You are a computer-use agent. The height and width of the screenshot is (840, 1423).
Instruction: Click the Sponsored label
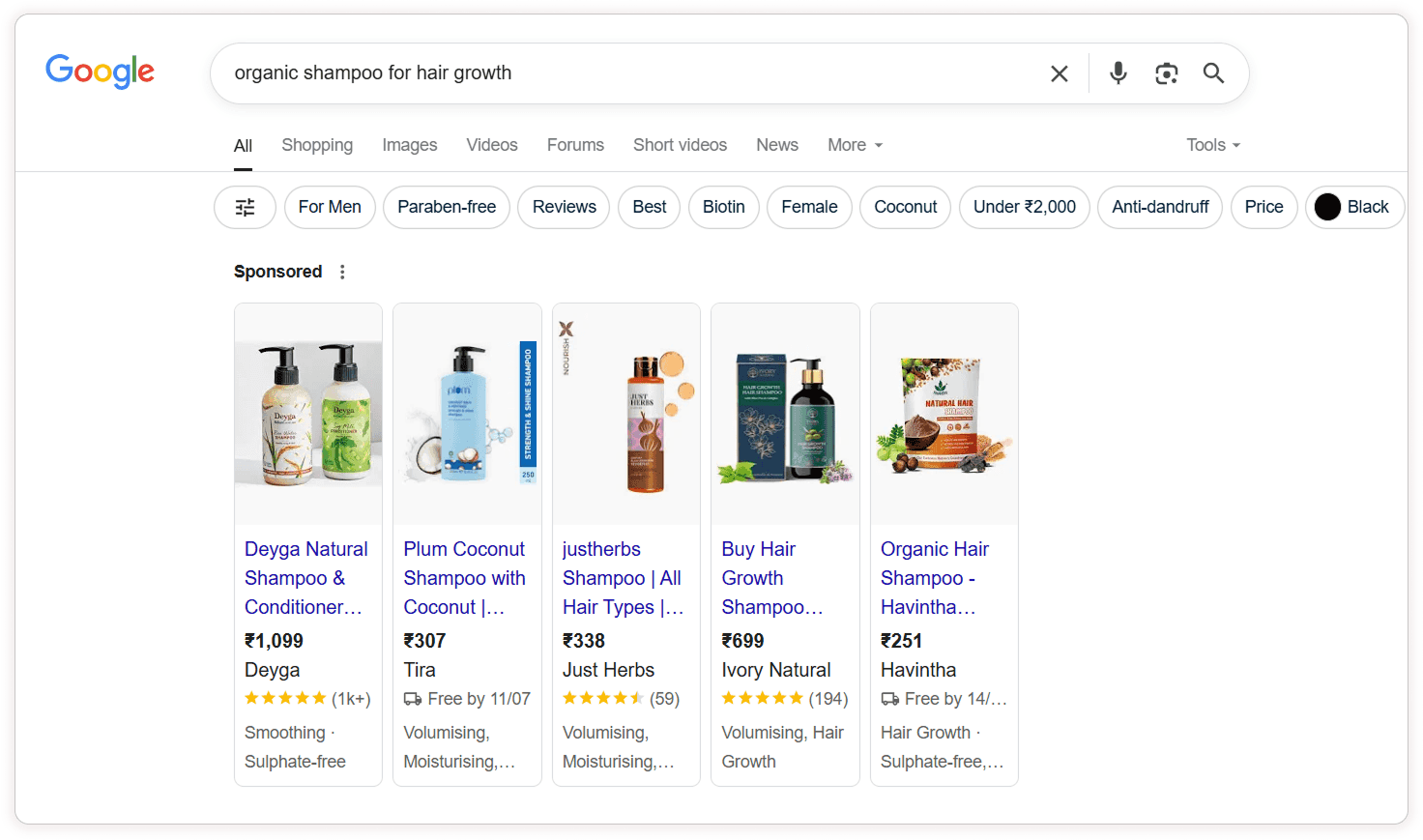[x=277, y=272]
